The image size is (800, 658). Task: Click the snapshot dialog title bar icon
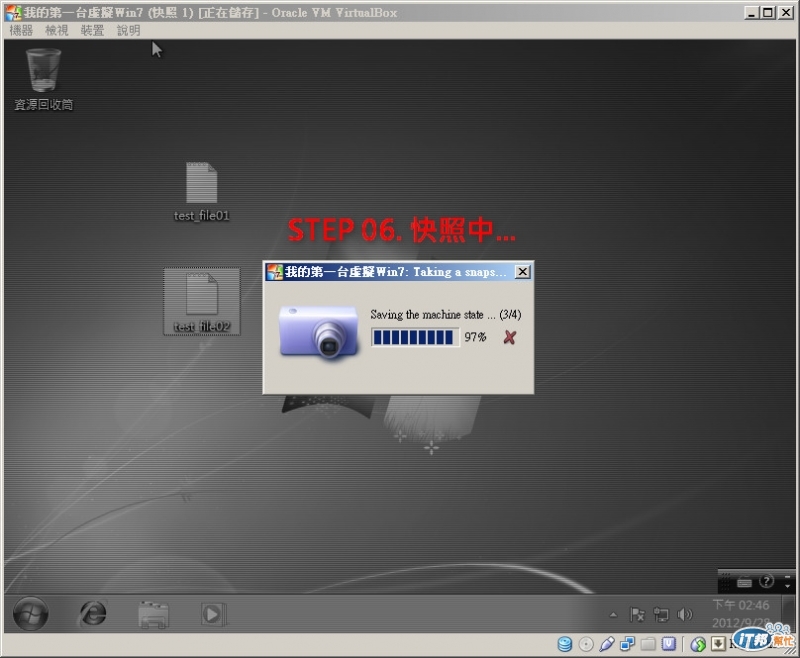(x=274, y=272)
